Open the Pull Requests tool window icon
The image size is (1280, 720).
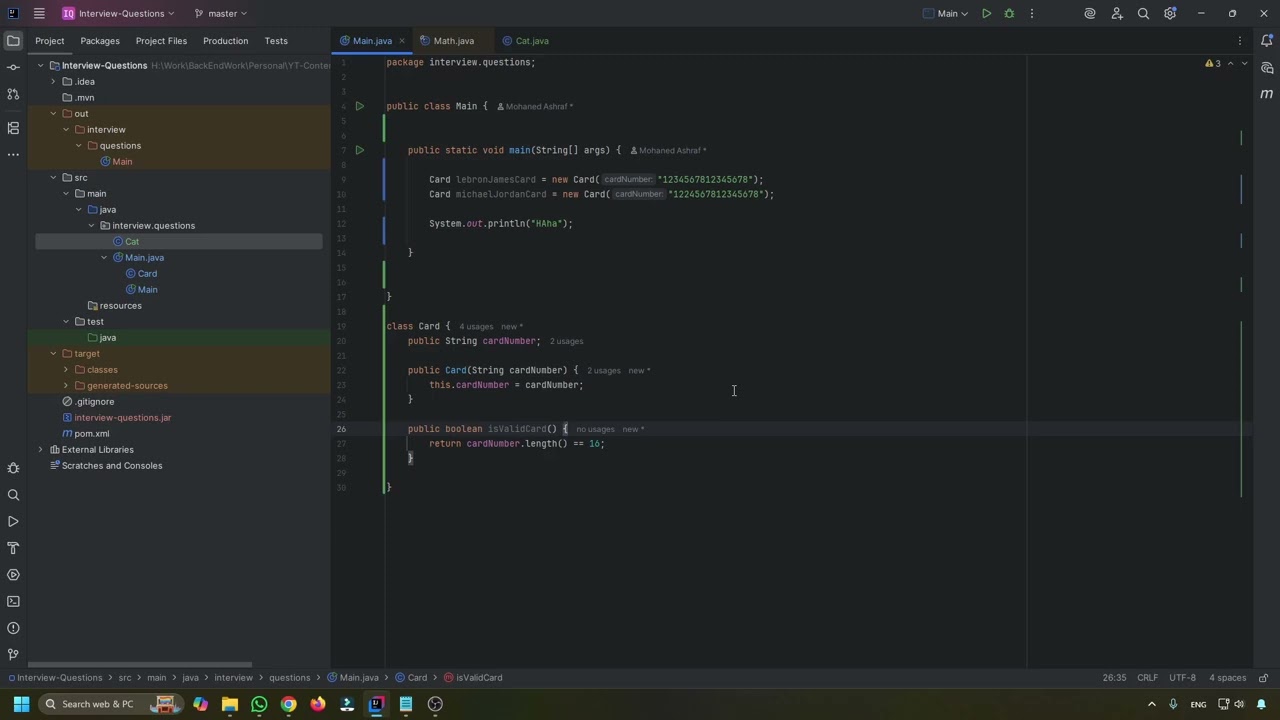13,94
